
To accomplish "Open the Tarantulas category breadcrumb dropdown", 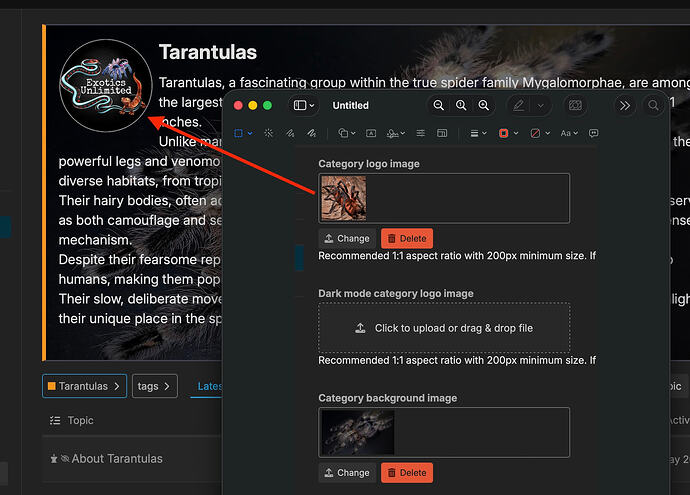I will point(84,386).
